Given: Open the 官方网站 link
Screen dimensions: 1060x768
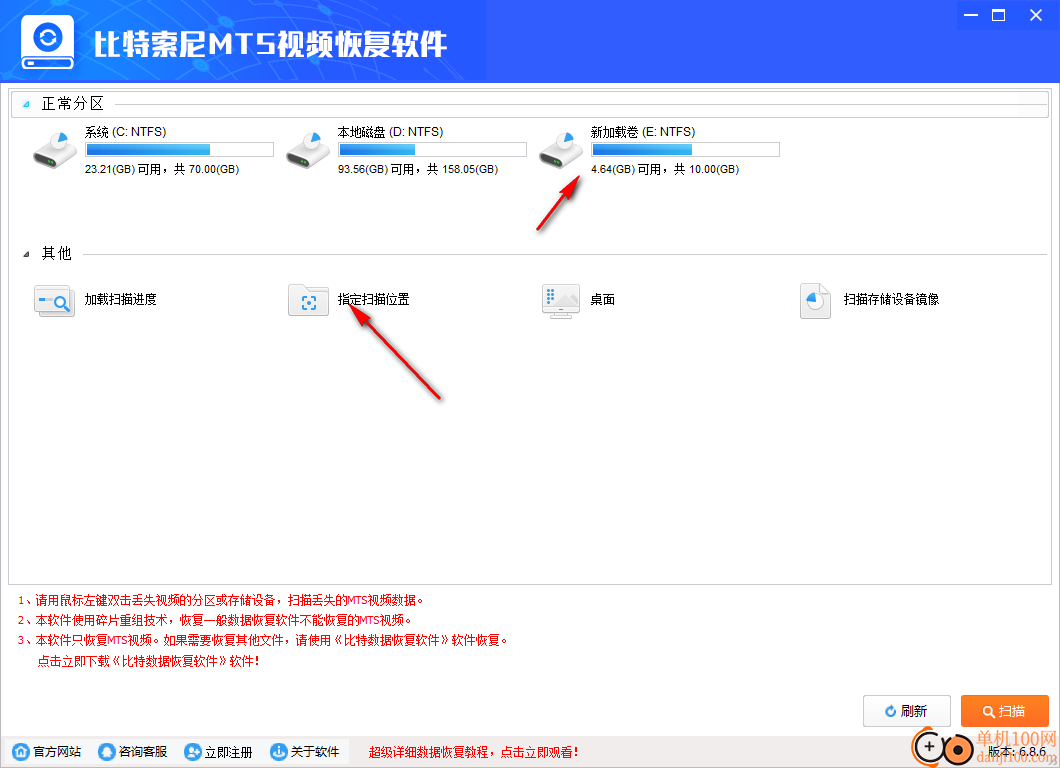Looking at the screenshot, I should click(x=57, y=751).
